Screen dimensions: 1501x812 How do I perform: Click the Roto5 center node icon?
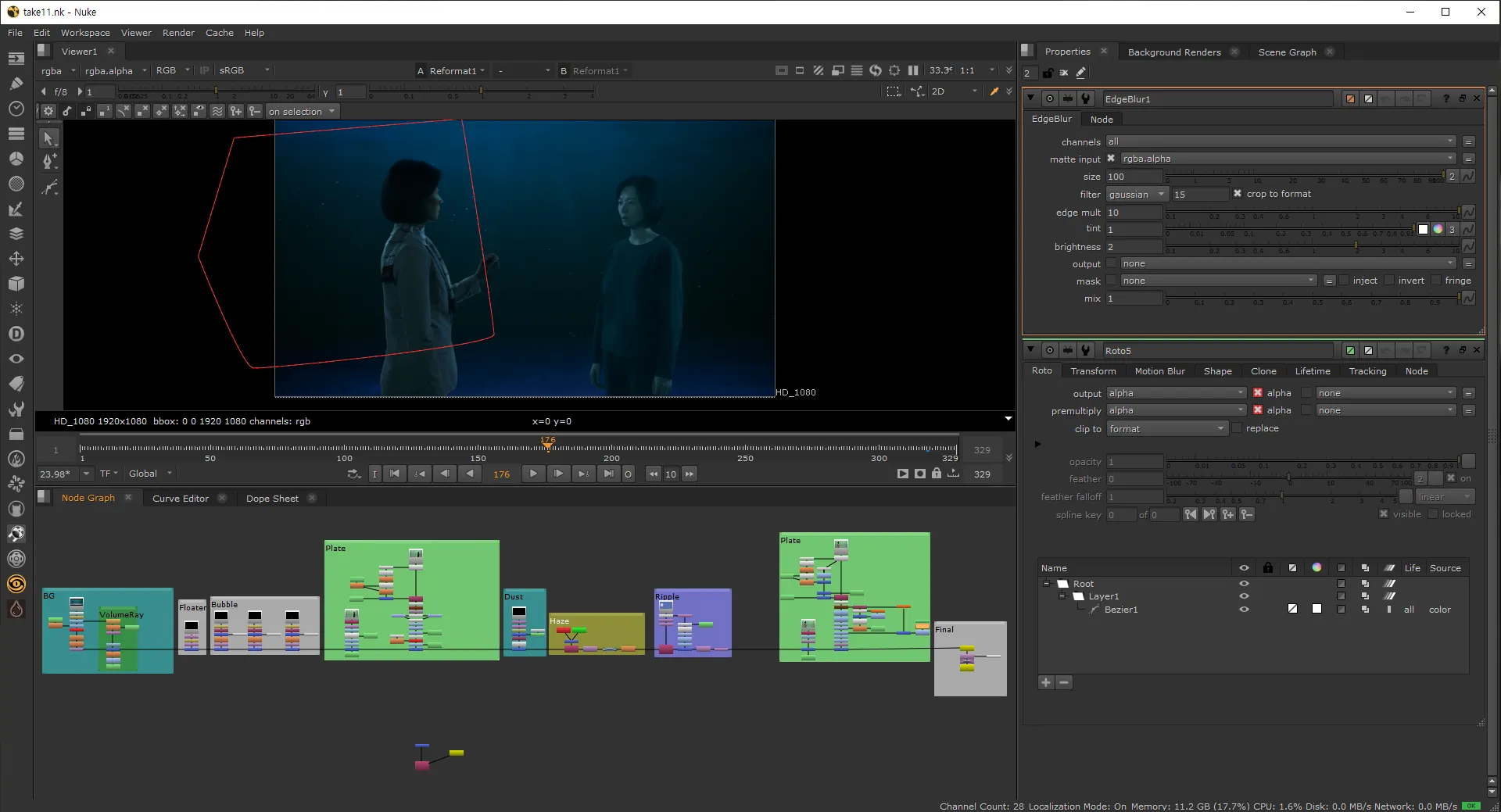(1050, 350)
